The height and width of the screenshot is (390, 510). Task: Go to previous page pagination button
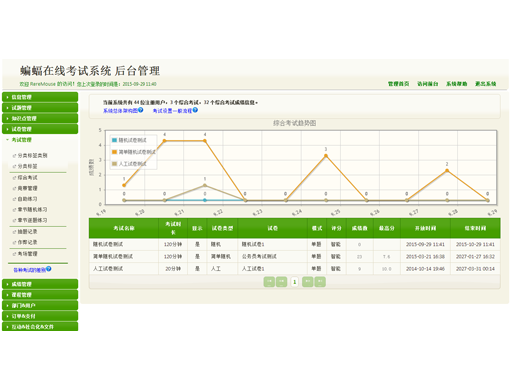pyautogui.click(x=281, y=282)
